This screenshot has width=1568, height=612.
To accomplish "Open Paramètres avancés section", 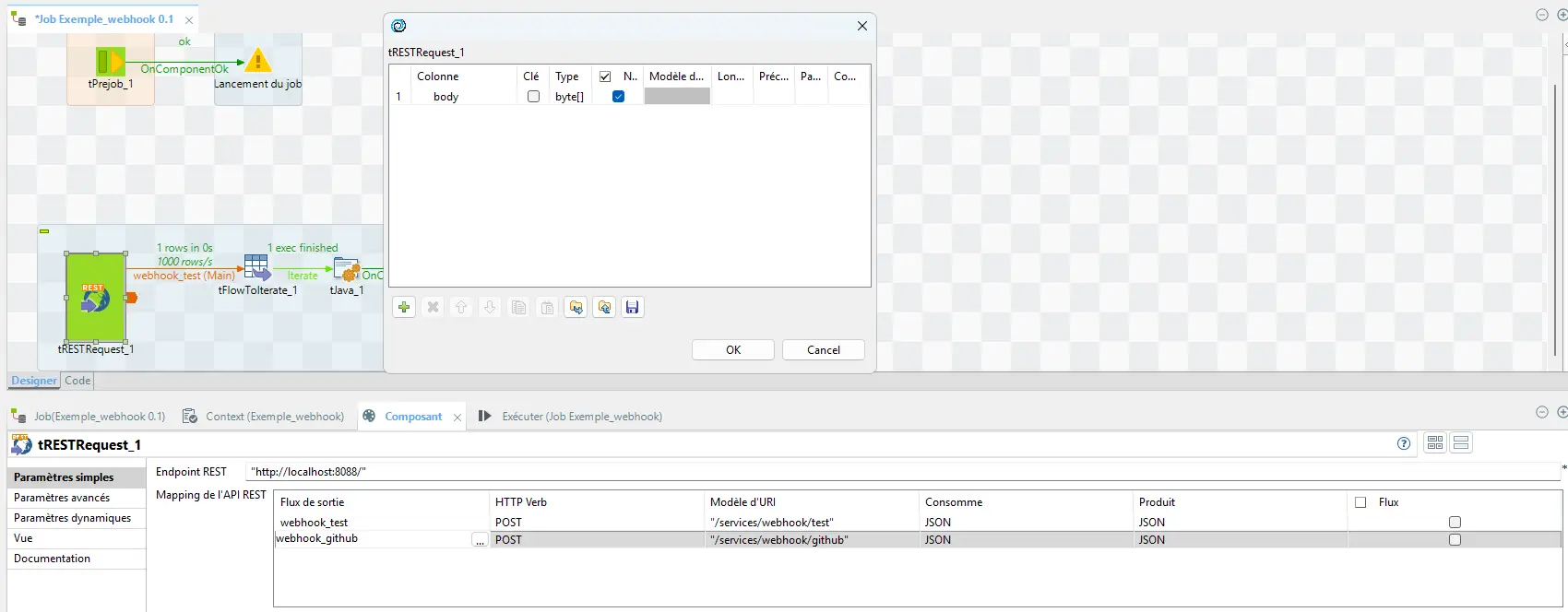I will pos(77,498).
